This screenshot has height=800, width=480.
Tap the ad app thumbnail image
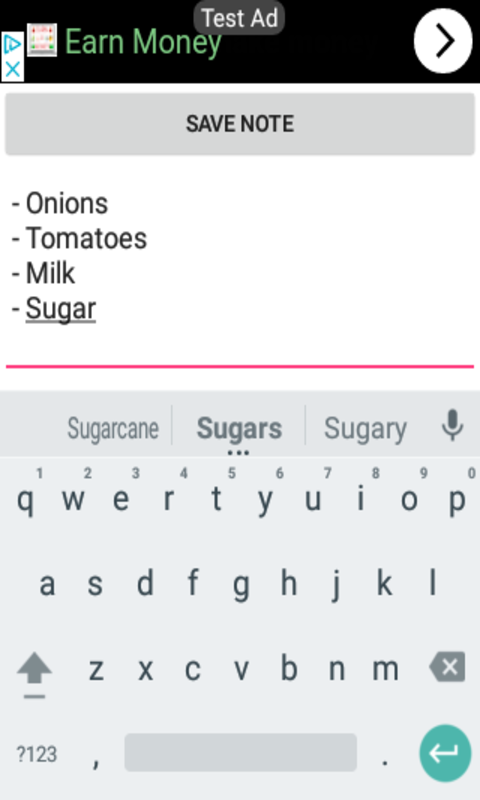click(x=42, y=40)
